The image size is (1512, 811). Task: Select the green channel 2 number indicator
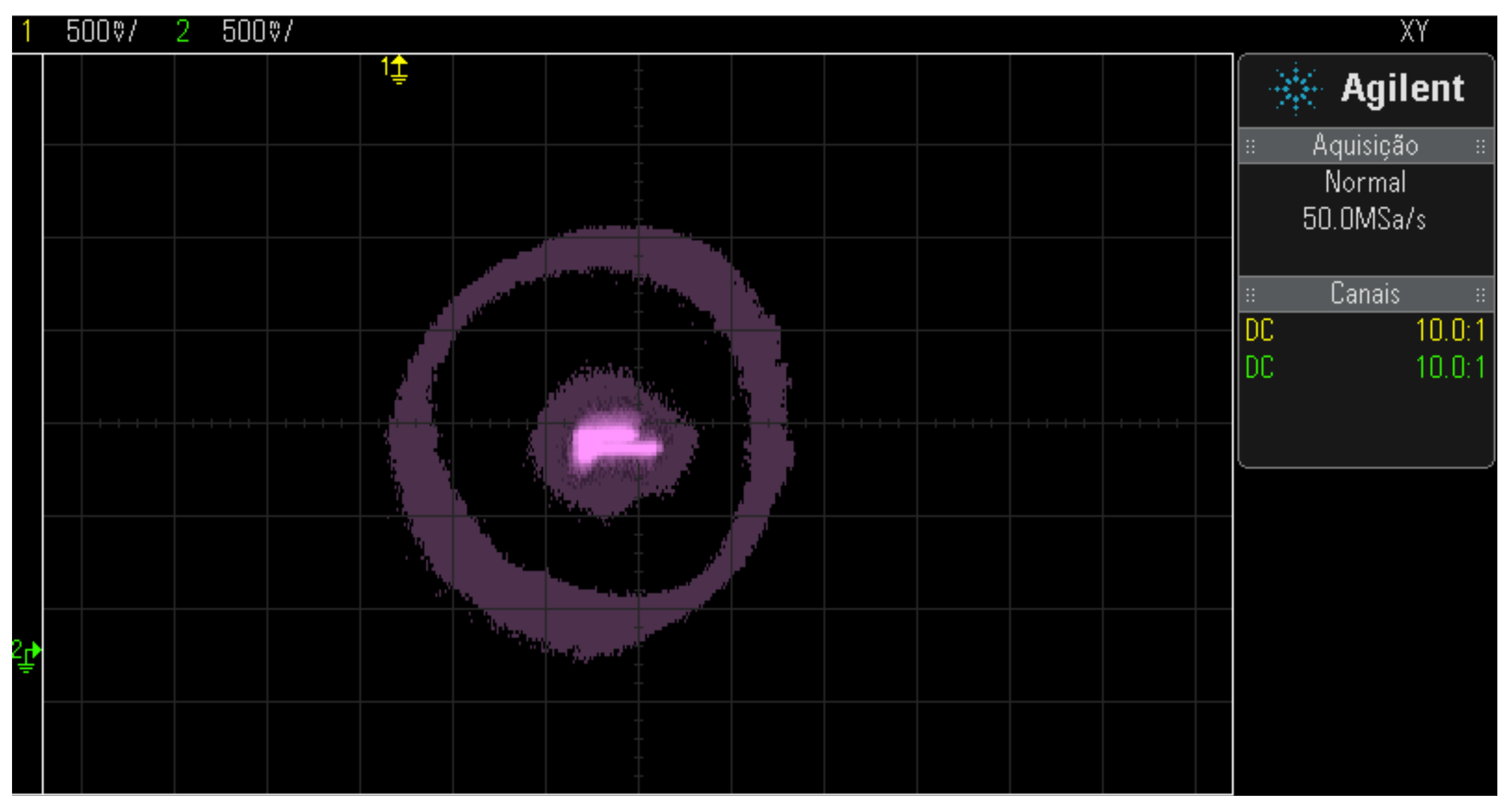pyautogui.click(x=183, y=31)
